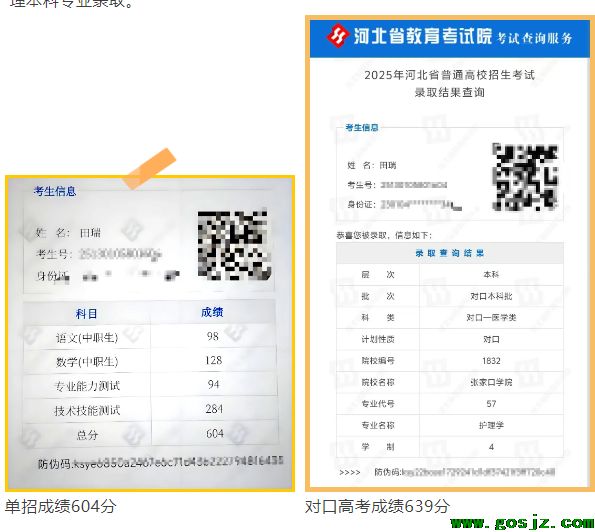595x532 pixels.
Task: Select the 层次 row label
Action: pyautogui.click(x=378, y=274)
